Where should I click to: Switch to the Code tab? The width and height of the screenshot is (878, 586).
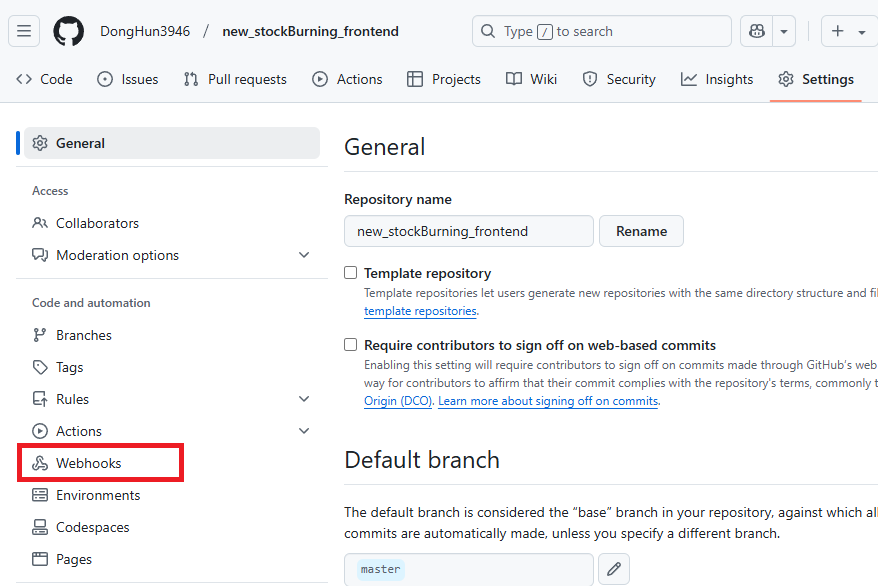(x=44, y=79)
